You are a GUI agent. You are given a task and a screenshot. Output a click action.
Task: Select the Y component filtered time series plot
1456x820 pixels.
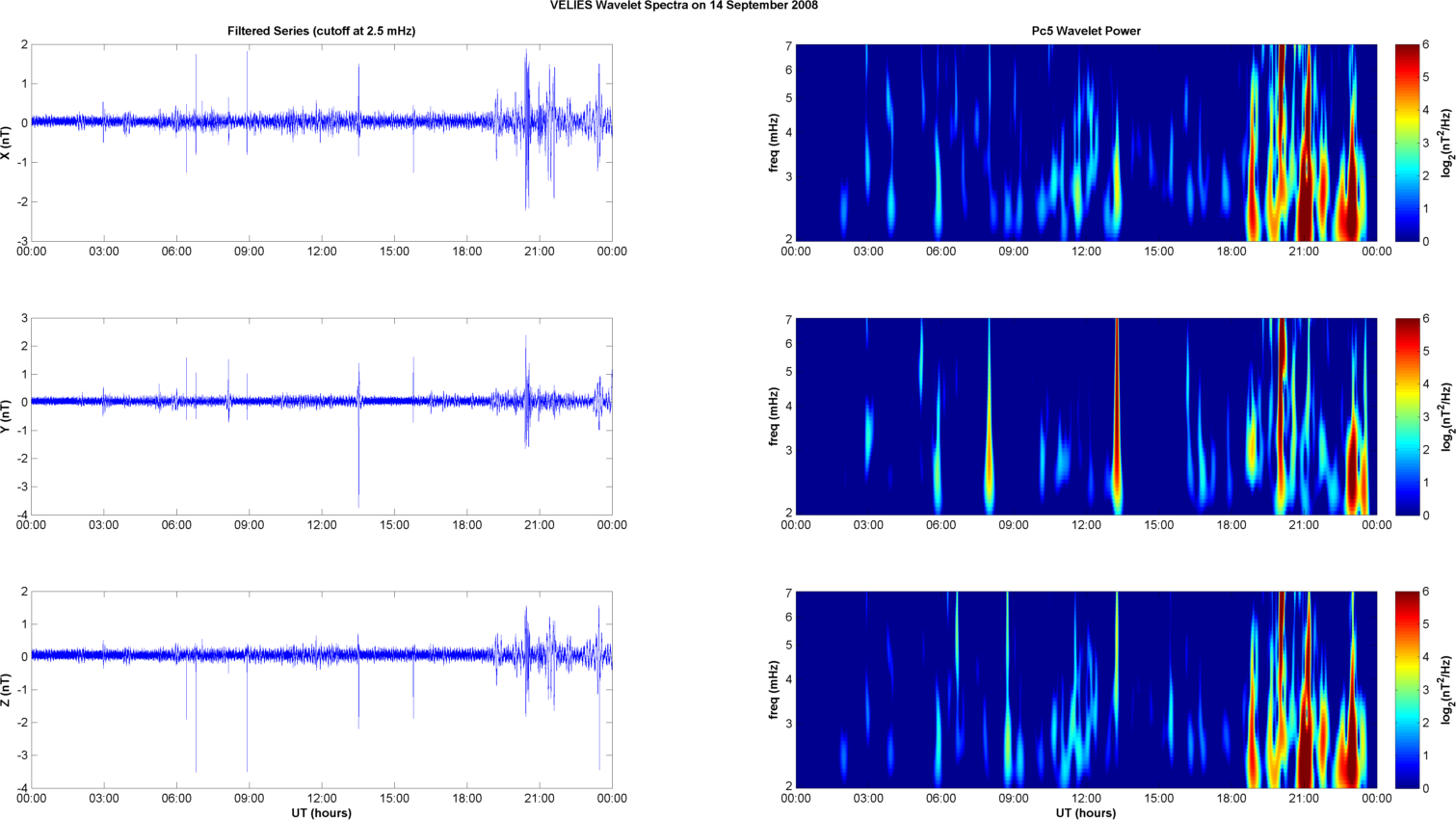click(322, 416)
